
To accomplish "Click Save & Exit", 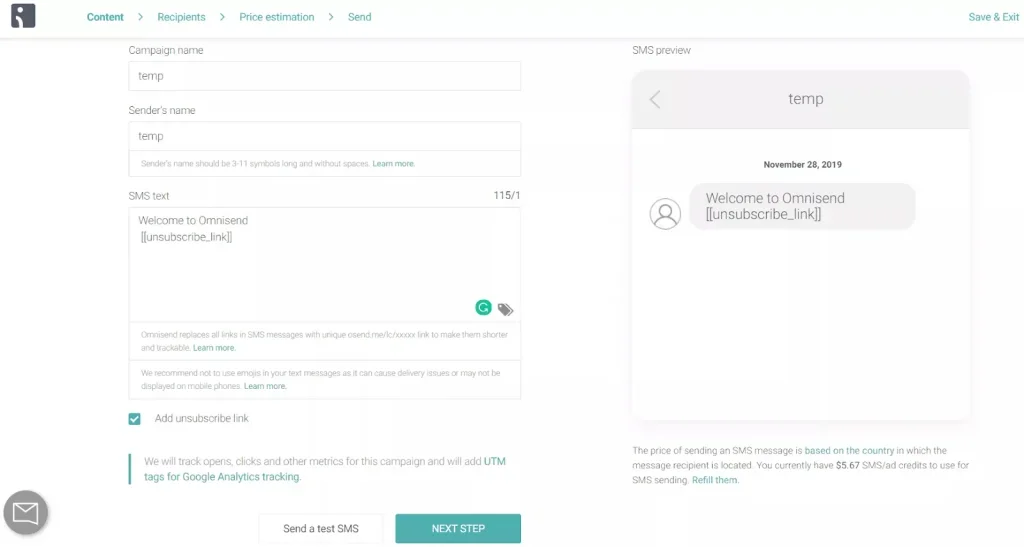I will pyautogui.click(x=993, y=17).
